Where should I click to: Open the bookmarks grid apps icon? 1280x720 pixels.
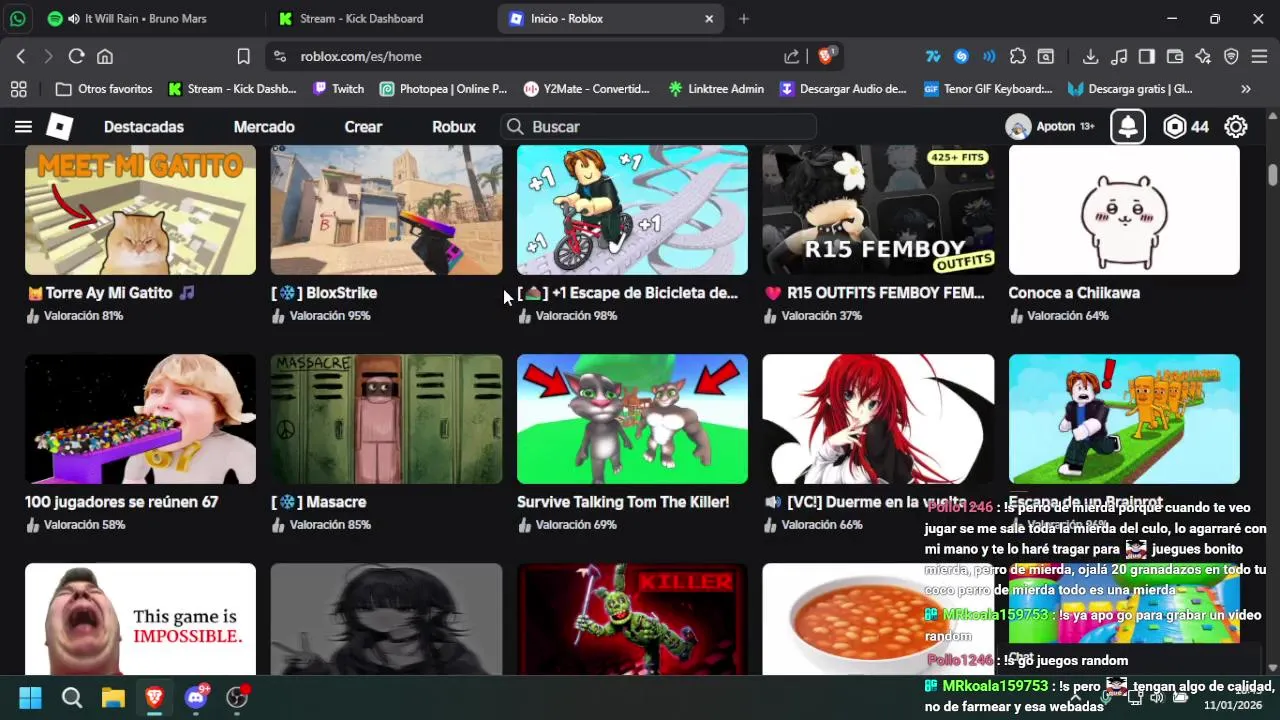(x=18, y=89)
